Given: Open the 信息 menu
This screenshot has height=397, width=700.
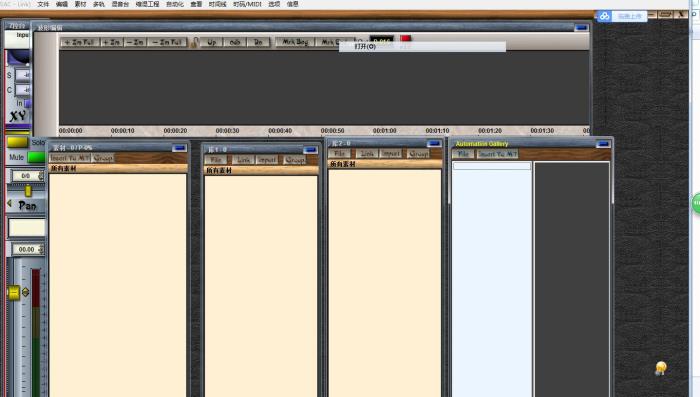Looking at the screenshot, I should [292, 4].
